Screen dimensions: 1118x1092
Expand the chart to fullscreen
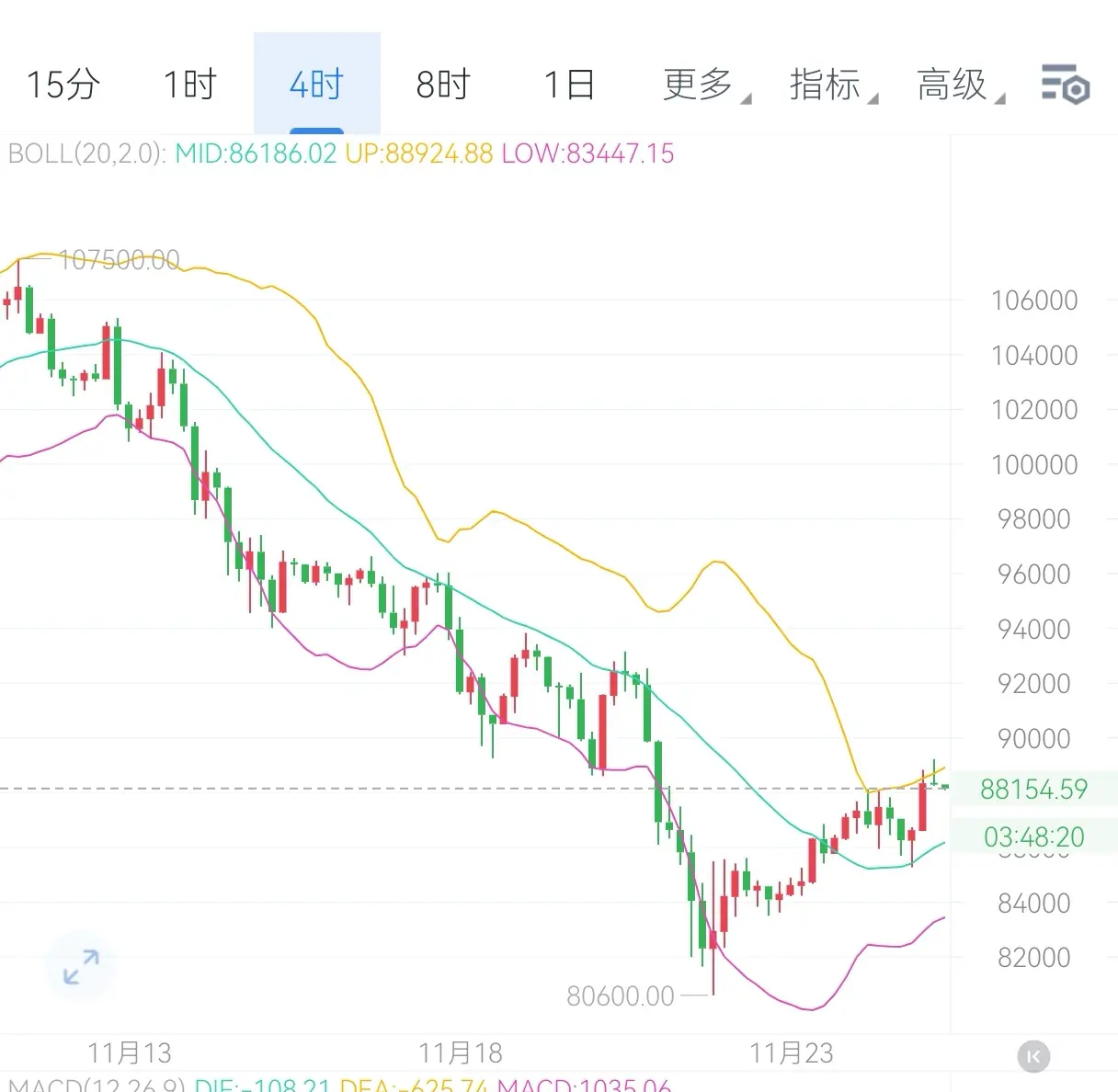(x=81, y=967)
